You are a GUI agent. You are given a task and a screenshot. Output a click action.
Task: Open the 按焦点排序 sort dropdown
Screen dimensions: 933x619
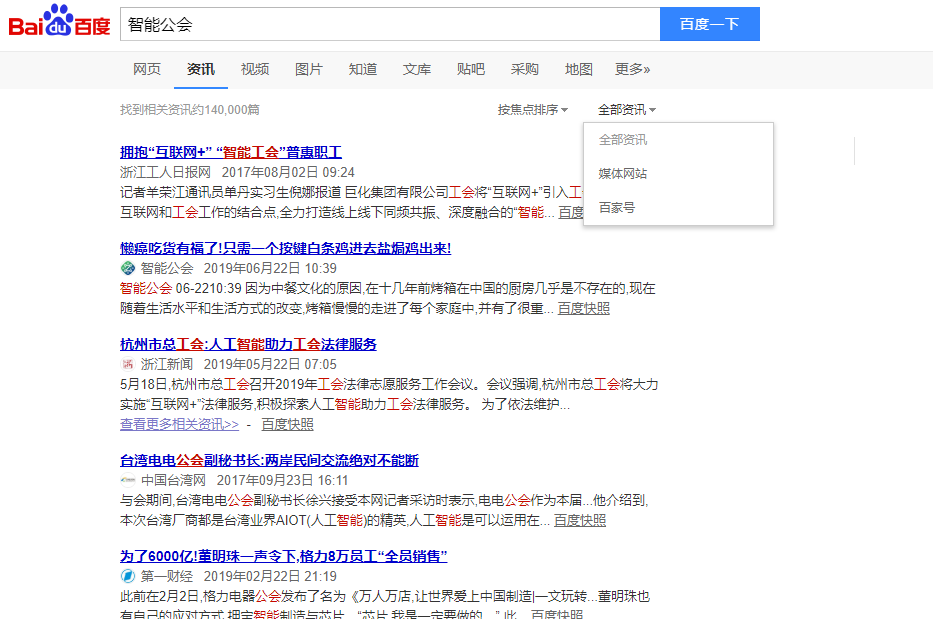click(x=526, y=108)
